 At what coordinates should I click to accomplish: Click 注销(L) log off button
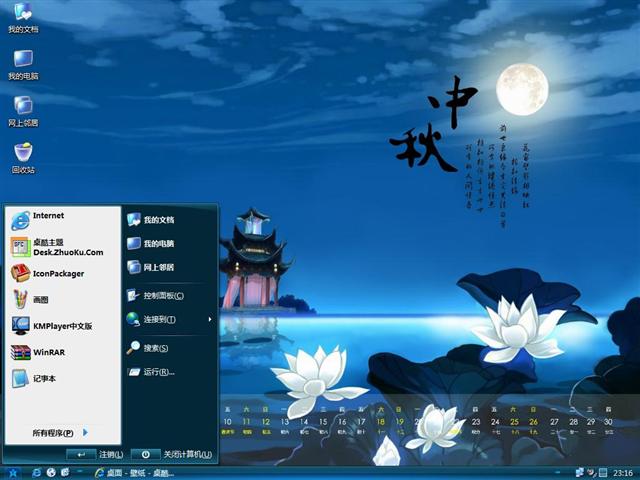coord(95,454)
